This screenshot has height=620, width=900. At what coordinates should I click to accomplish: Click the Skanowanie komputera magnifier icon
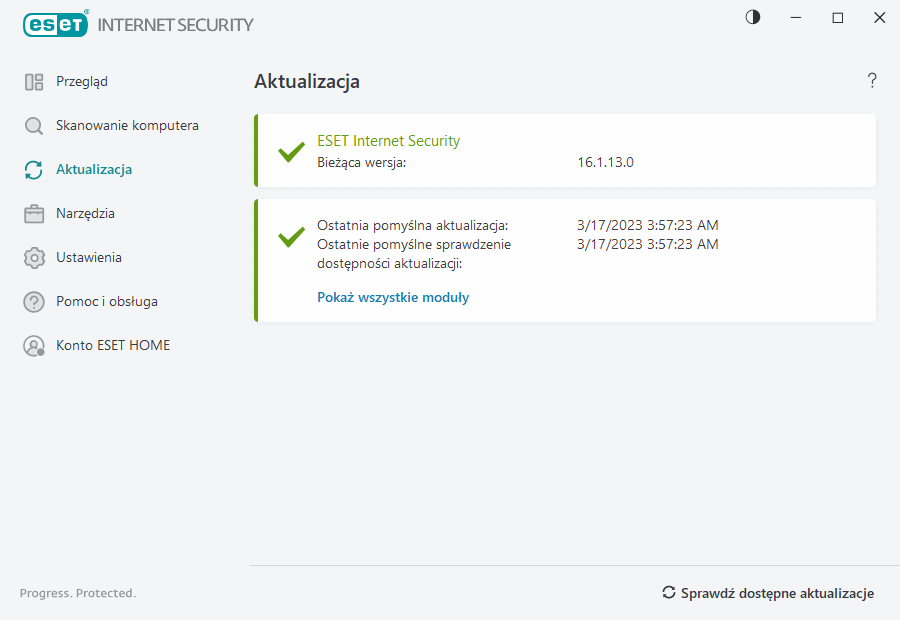pyautogui.click(x=34, y=126)
